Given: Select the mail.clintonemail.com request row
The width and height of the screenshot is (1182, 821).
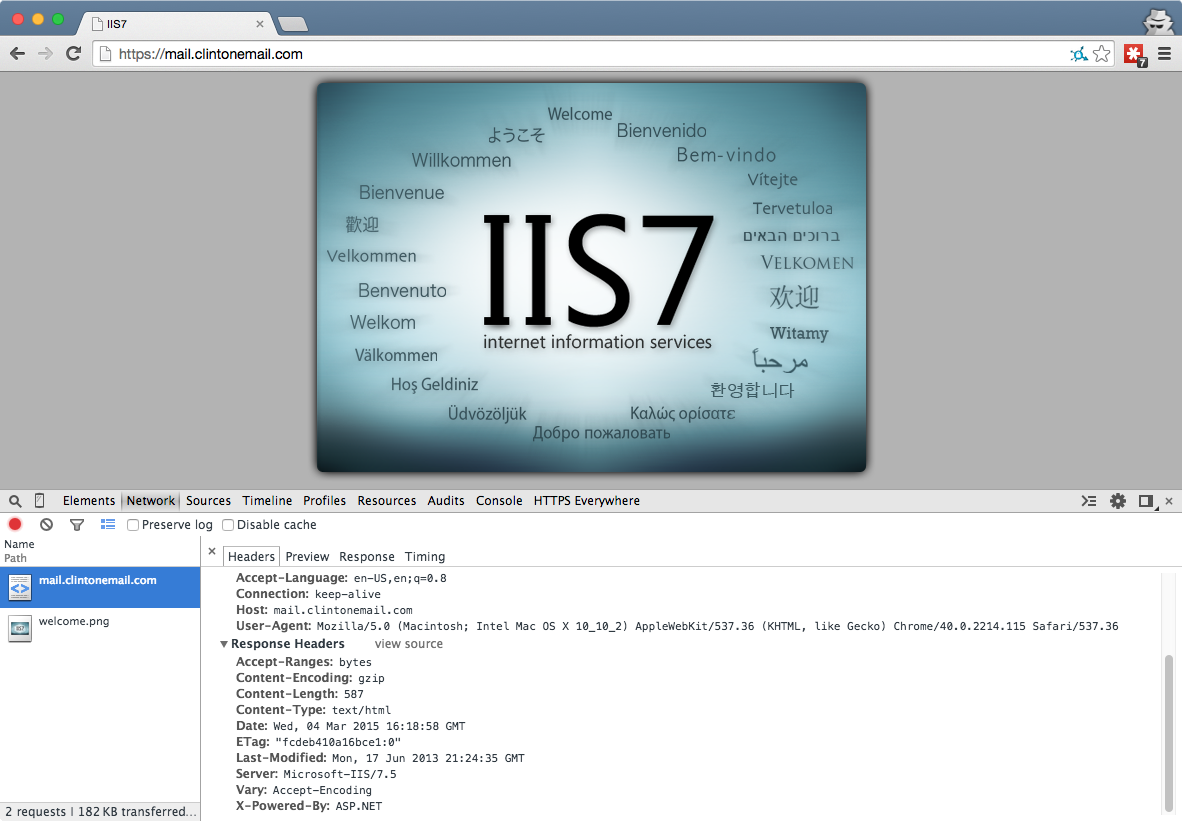Looking at the screenshot, I should click(x=100, y=587).
